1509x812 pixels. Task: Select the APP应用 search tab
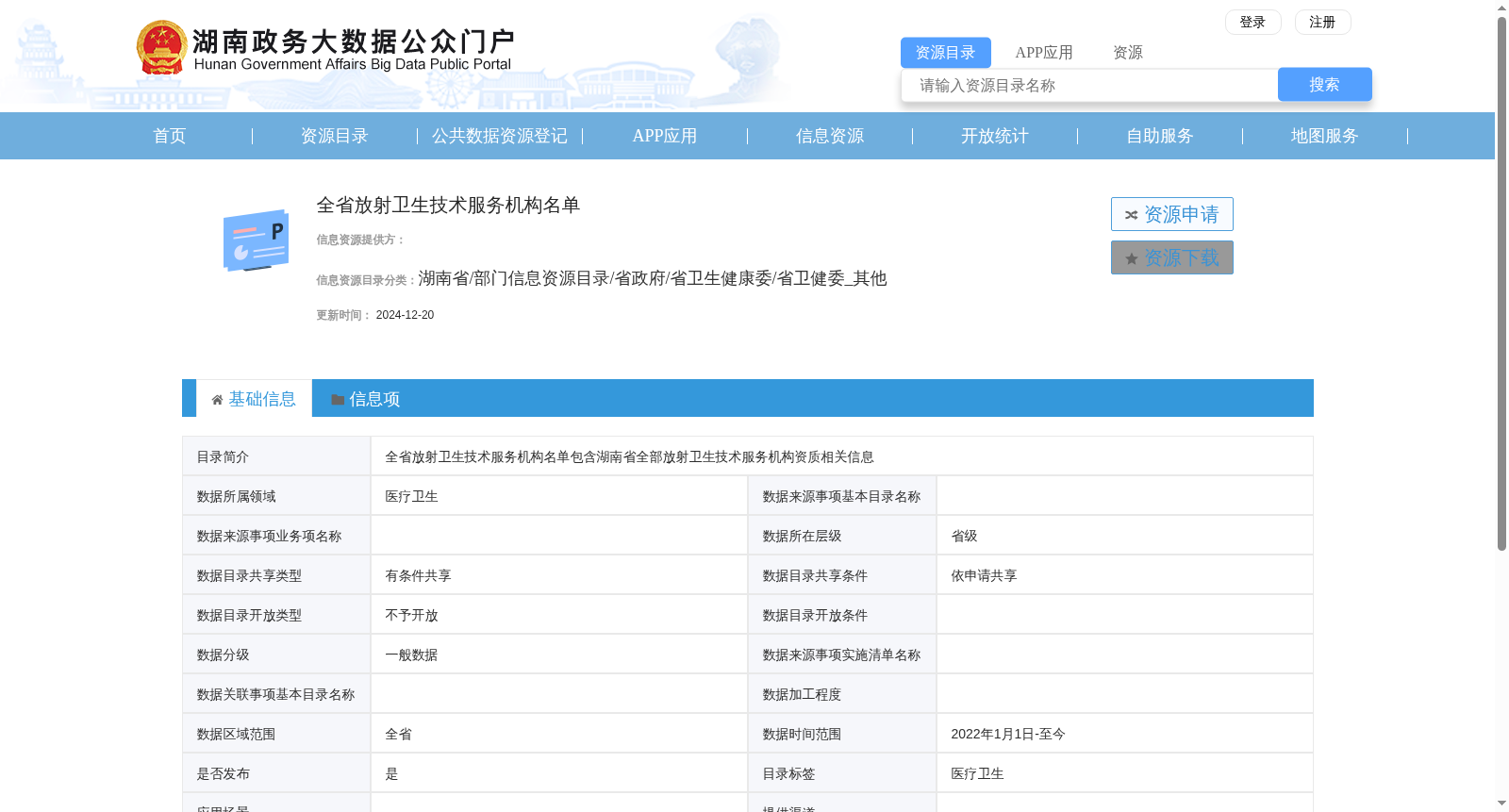pos(1044,53)
